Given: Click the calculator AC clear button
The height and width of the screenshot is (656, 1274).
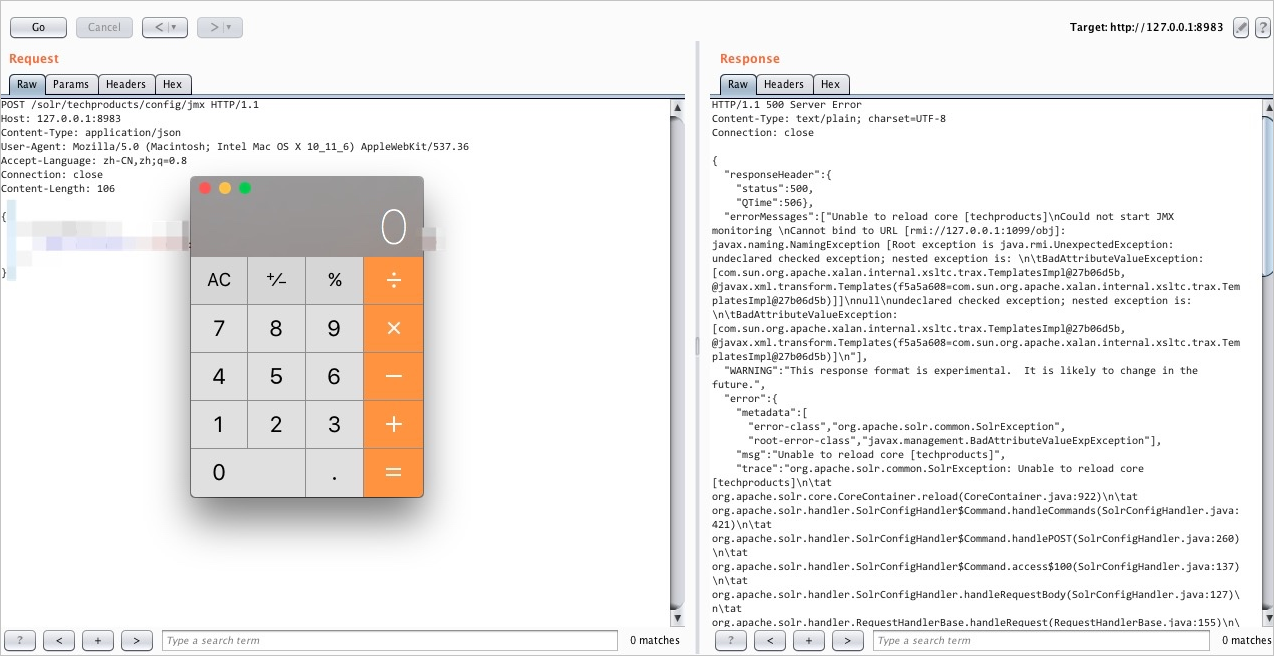Looking at the screenshot, I should [x=219, y=280].
